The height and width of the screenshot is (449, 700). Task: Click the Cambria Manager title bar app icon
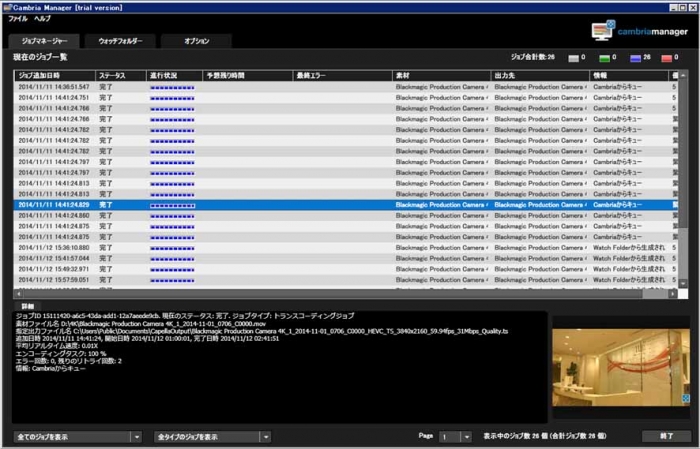6,7
